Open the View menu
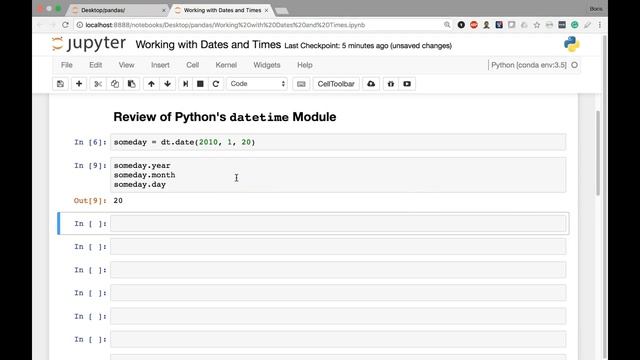This screenshot has width=640, height=360. coord(127,65)
